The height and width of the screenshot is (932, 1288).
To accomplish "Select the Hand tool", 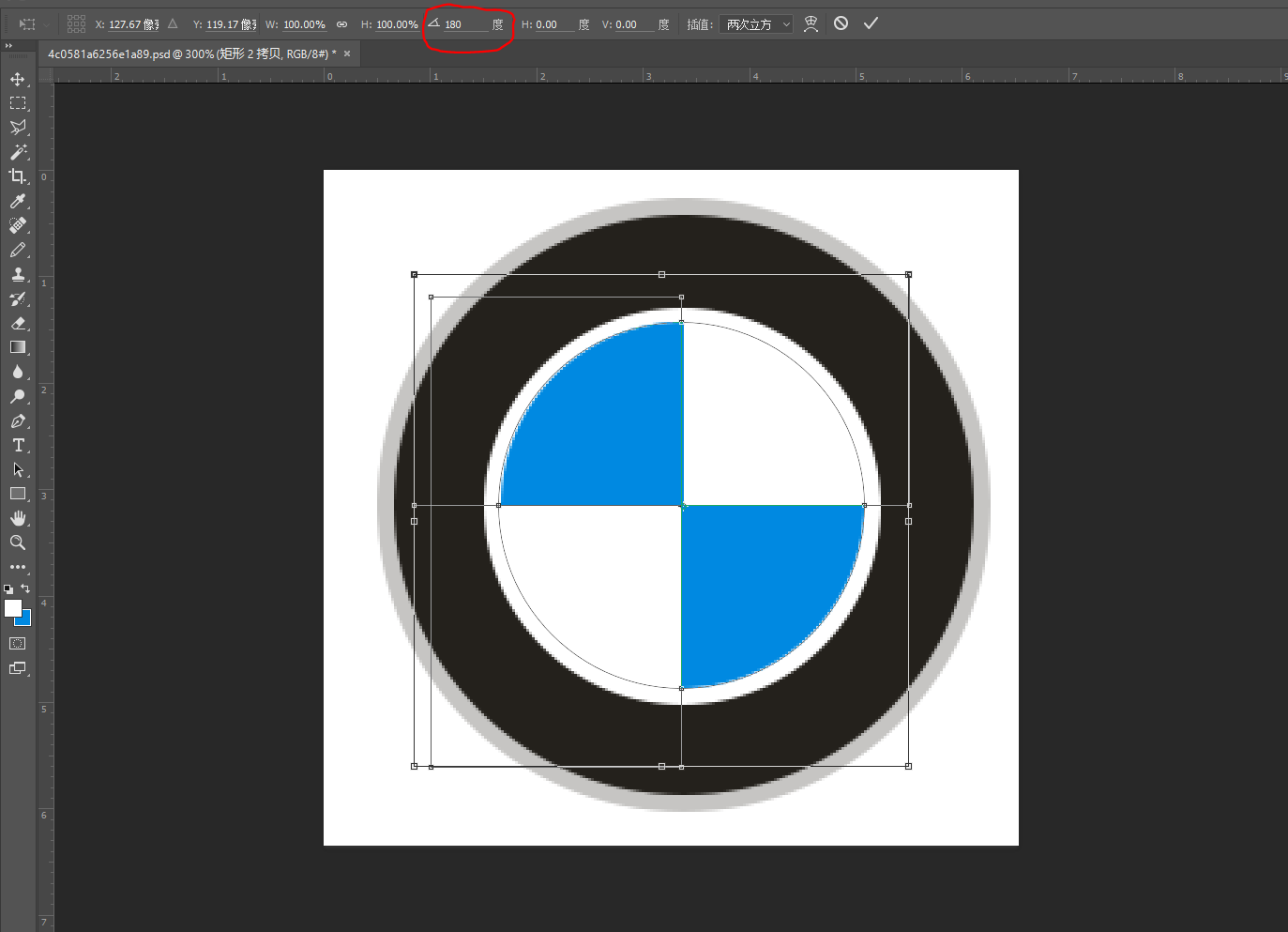I will pyautogui.click(x=18, y=518).
